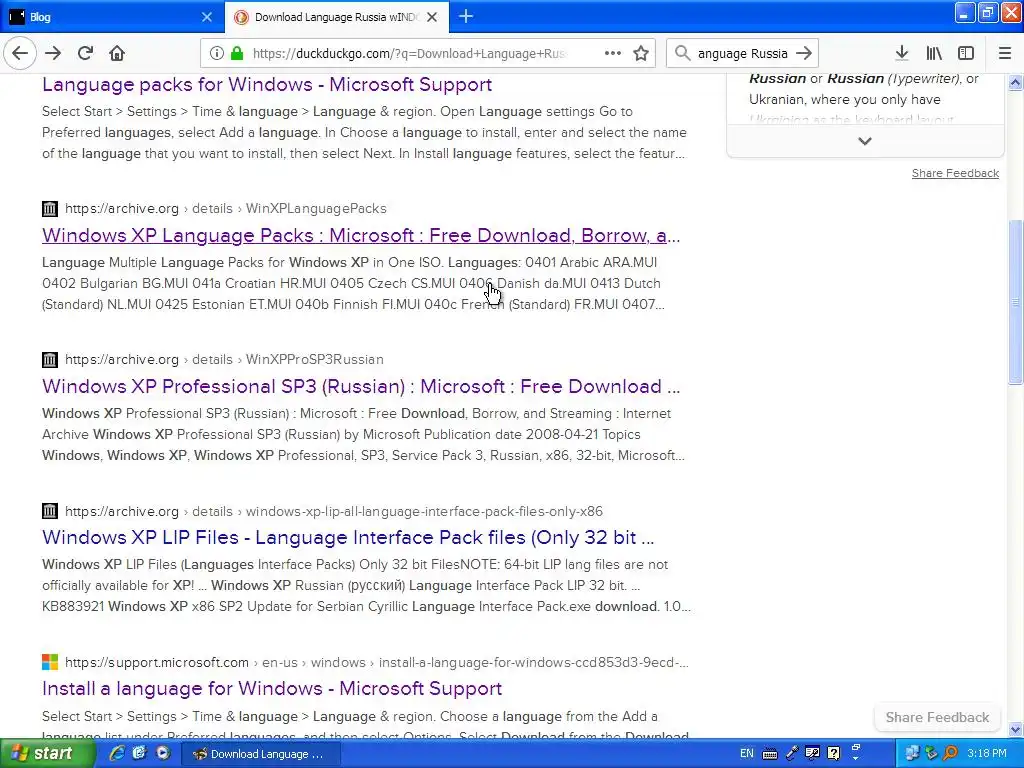The image size is (1024, 768).
Task: Toggle the Firefox sidebar panel
Action: tap(966, 54)
